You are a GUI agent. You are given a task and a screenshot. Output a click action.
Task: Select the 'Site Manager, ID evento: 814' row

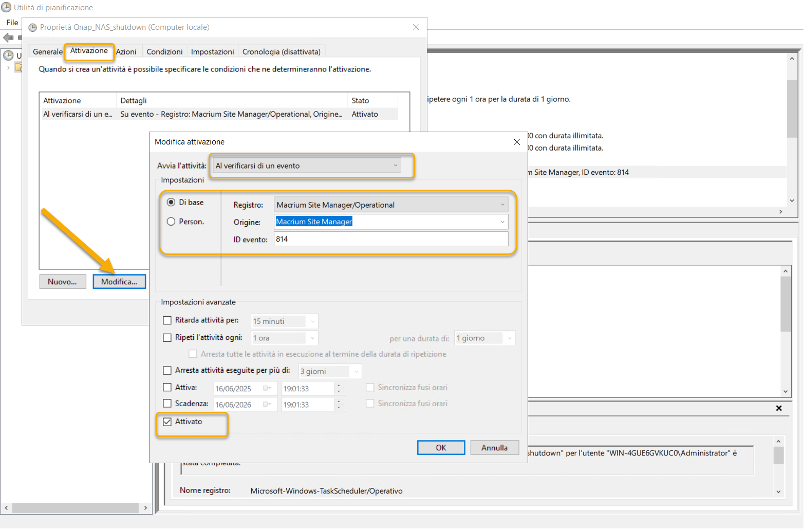[657, 173]
